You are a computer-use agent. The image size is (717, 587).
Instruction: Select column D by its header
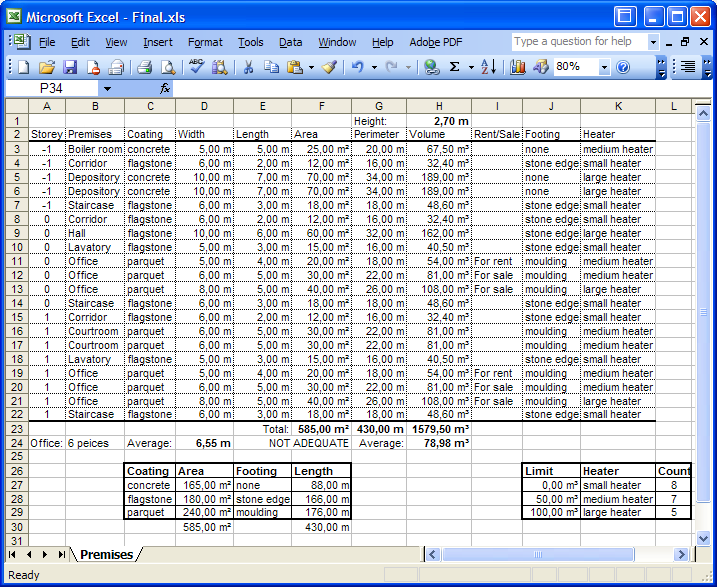204,106
